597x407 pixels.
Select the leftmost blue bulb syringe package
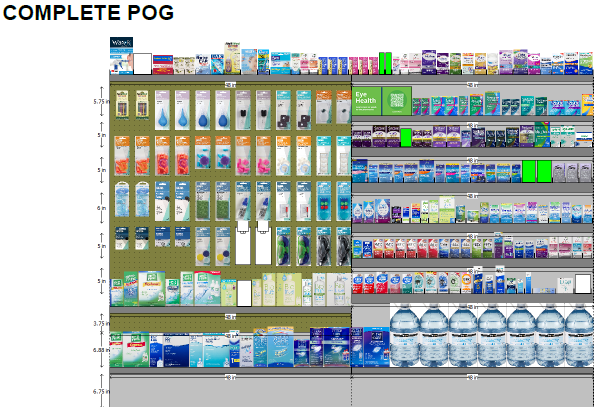(163, 110)
